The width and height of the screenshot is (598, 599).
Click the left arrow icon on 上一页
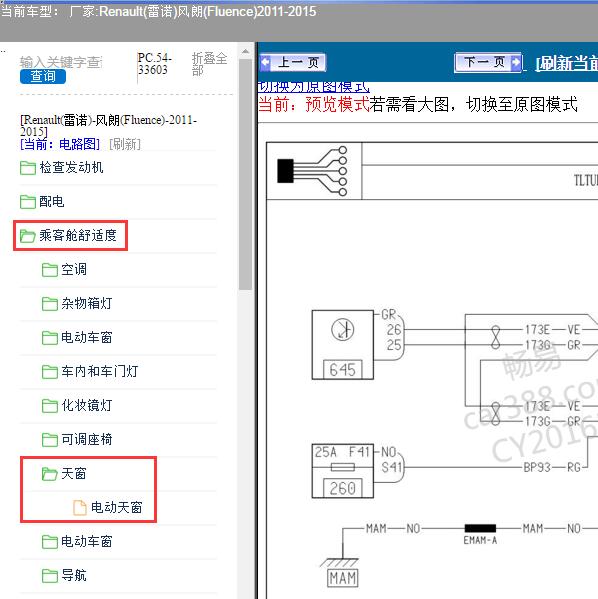[266, 62]
